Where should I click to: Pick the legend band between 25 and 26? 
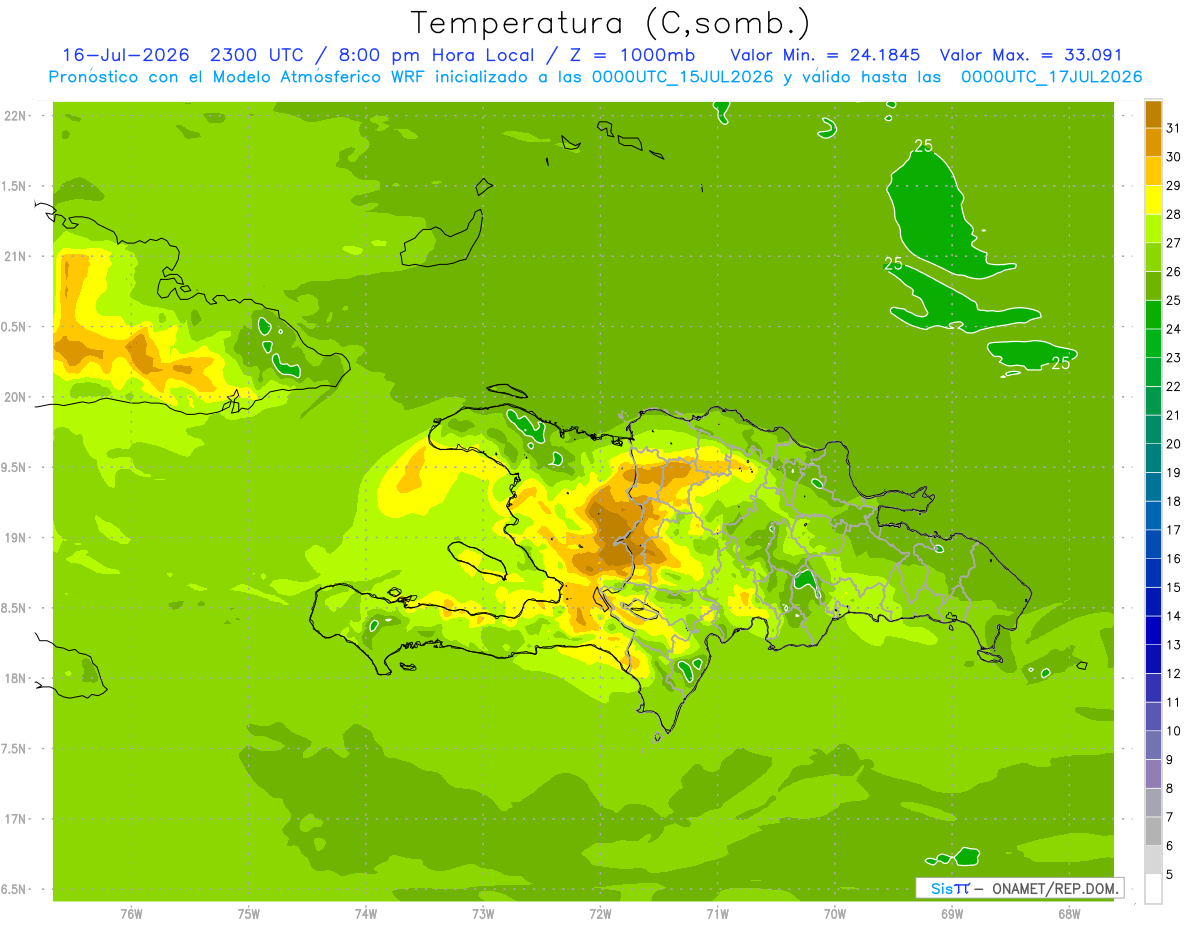tap(1153, 286)
